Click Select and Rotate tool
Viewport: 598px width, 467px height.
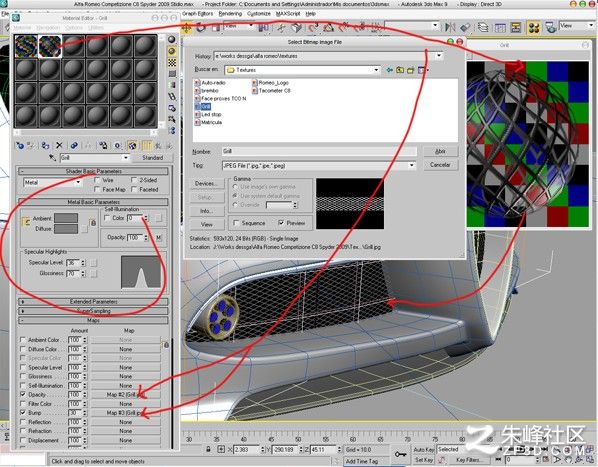tap(201, 27)
